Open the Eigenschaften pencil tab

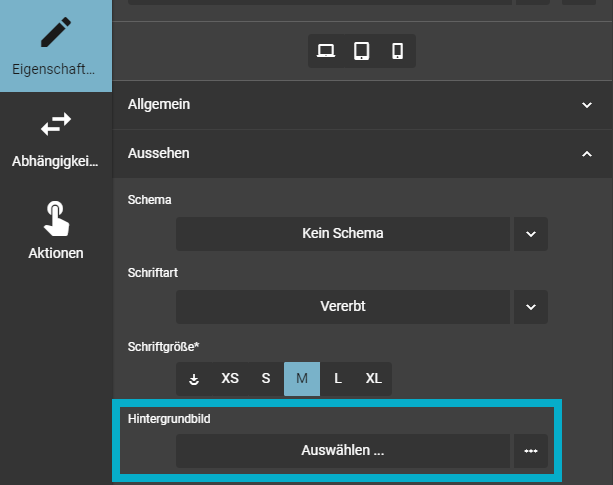pyautogui.click(x=56, y=46)
